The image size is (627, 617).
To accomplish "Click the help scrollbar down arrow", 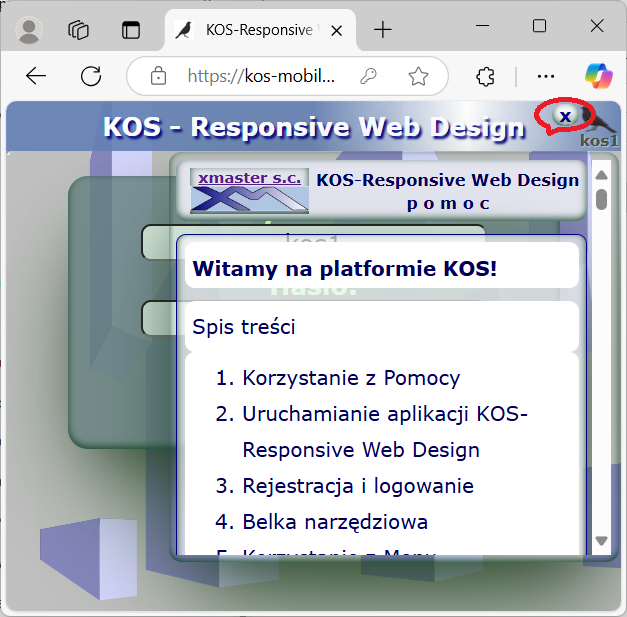I will pyautogui.click(x=601, y=541).
